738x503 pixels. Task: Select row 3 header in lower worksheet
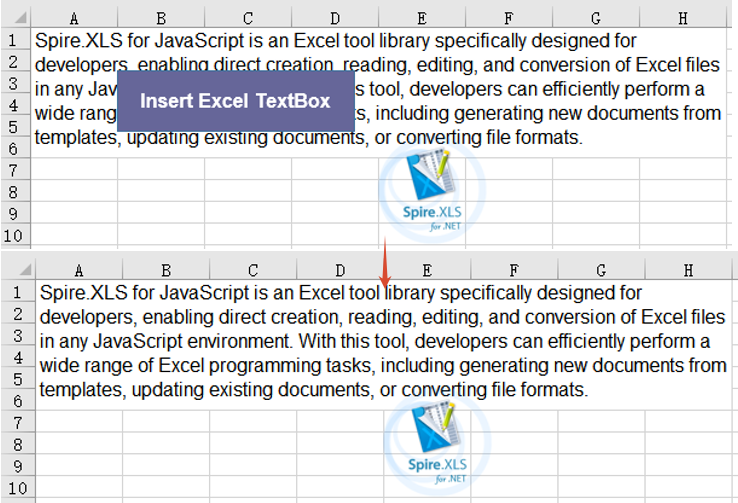point(18,335)
